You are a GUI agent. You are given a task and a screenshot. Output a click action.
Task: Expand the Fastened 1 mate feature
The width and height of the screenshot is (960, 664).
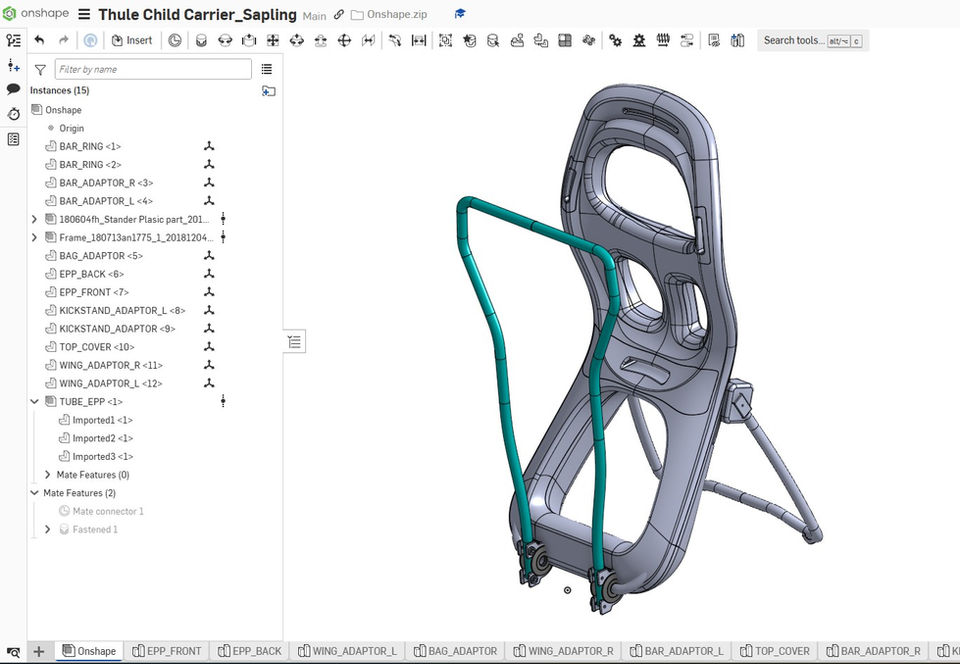pyautogui.click(x=48, y=529)
